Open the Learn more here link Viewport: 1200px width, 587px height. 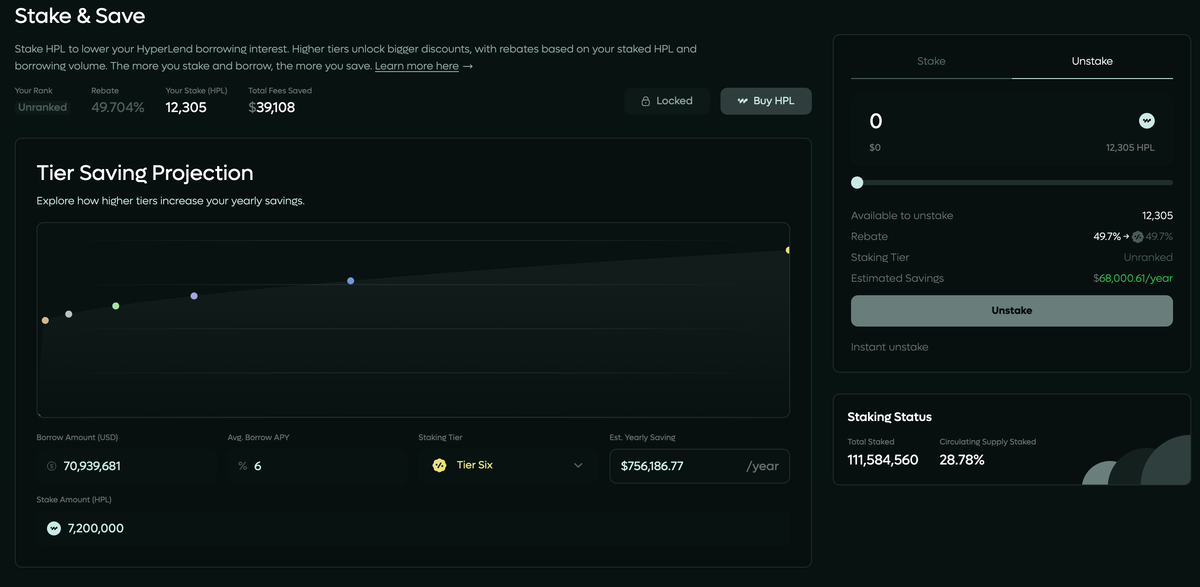417,66
